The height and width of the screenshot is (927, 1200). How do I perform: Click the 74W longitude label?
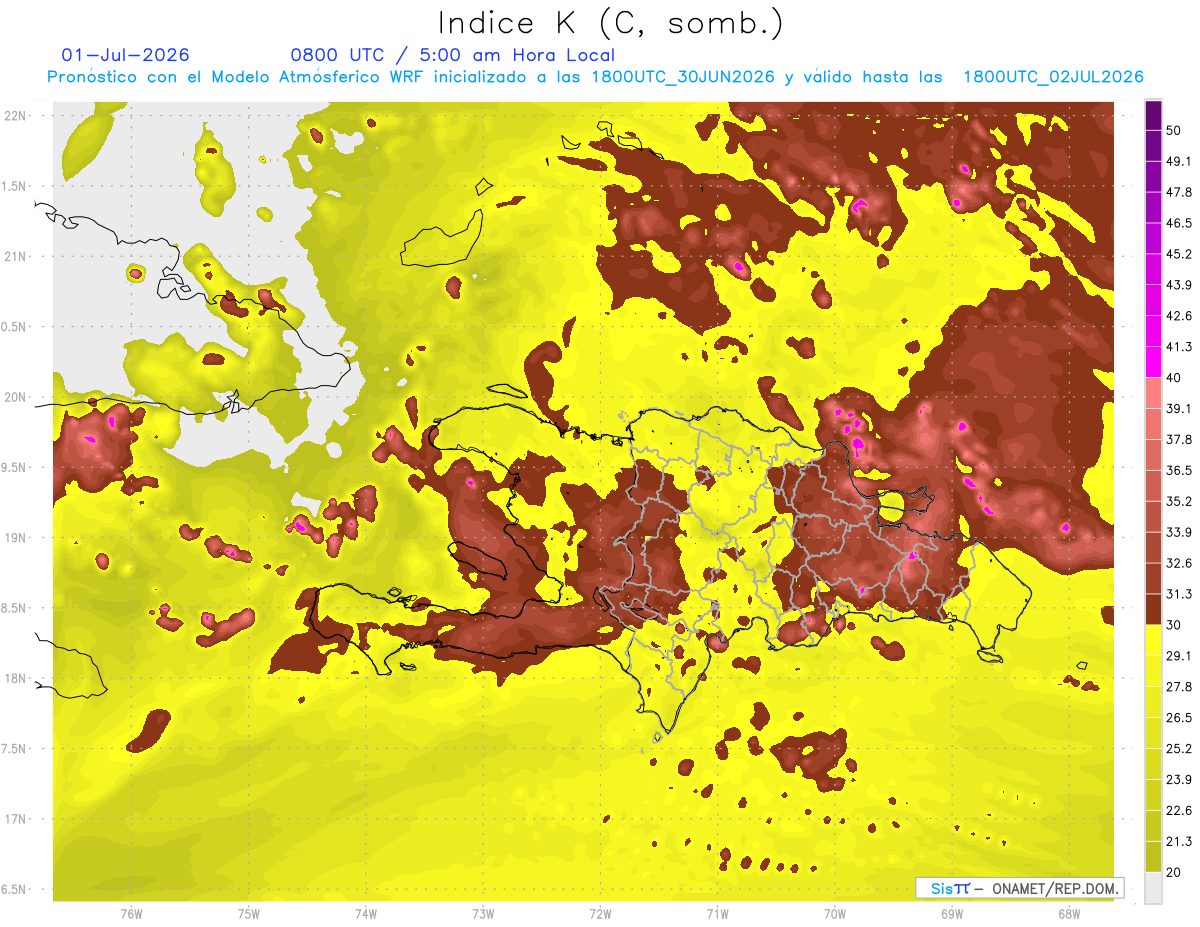366,913
